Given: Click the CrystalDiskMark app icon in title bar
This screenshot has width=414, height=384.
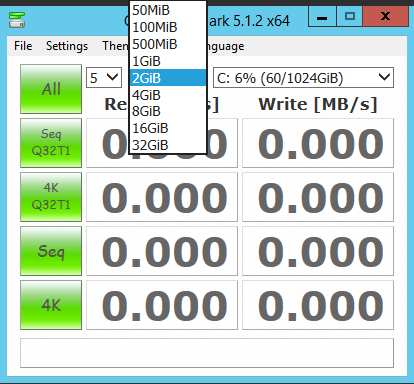Looking at the screenshot, I should 17,20.
